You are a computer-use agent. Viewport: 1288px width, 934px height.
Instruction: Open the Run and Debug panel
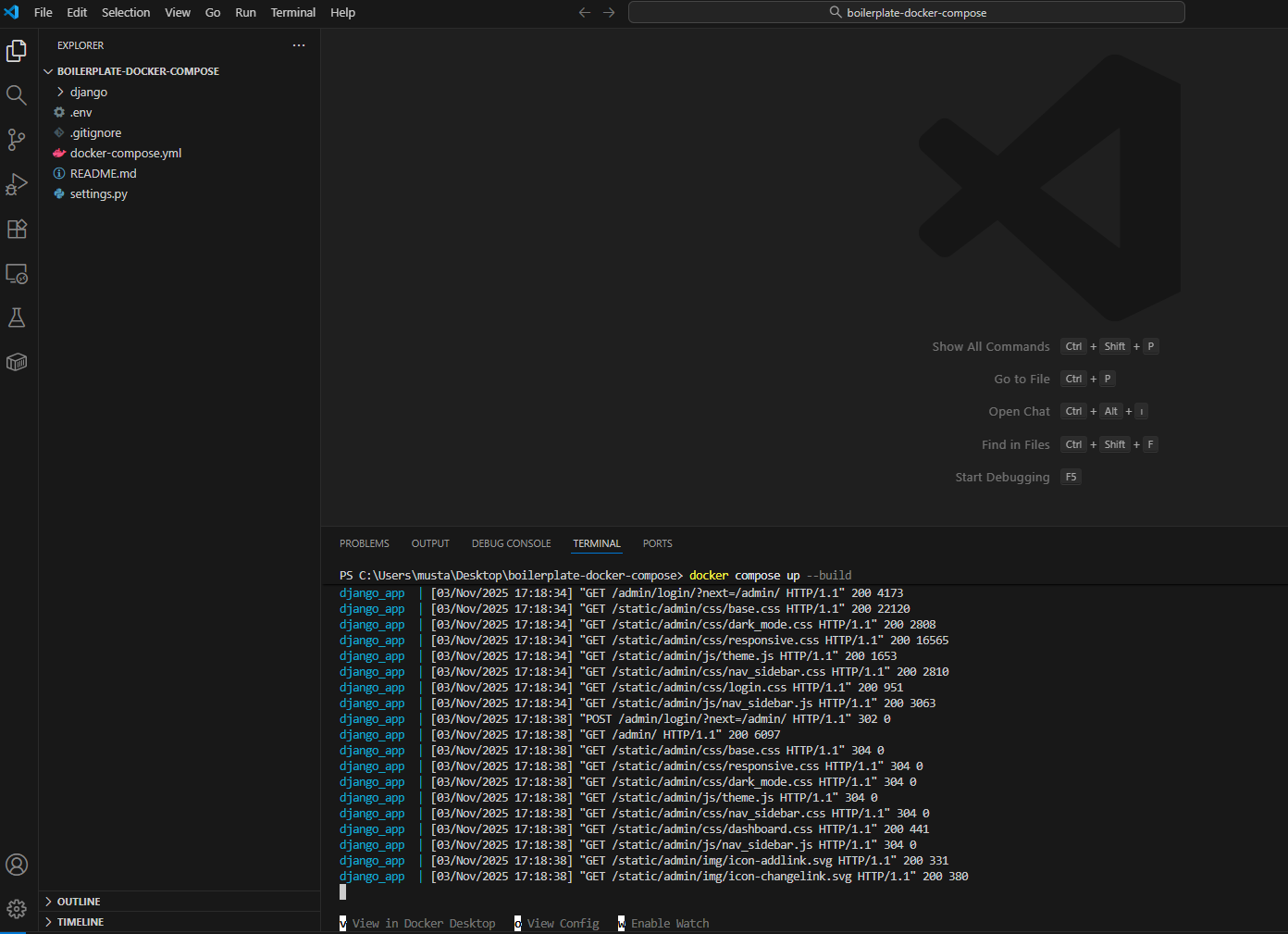[x=16, y=184]
